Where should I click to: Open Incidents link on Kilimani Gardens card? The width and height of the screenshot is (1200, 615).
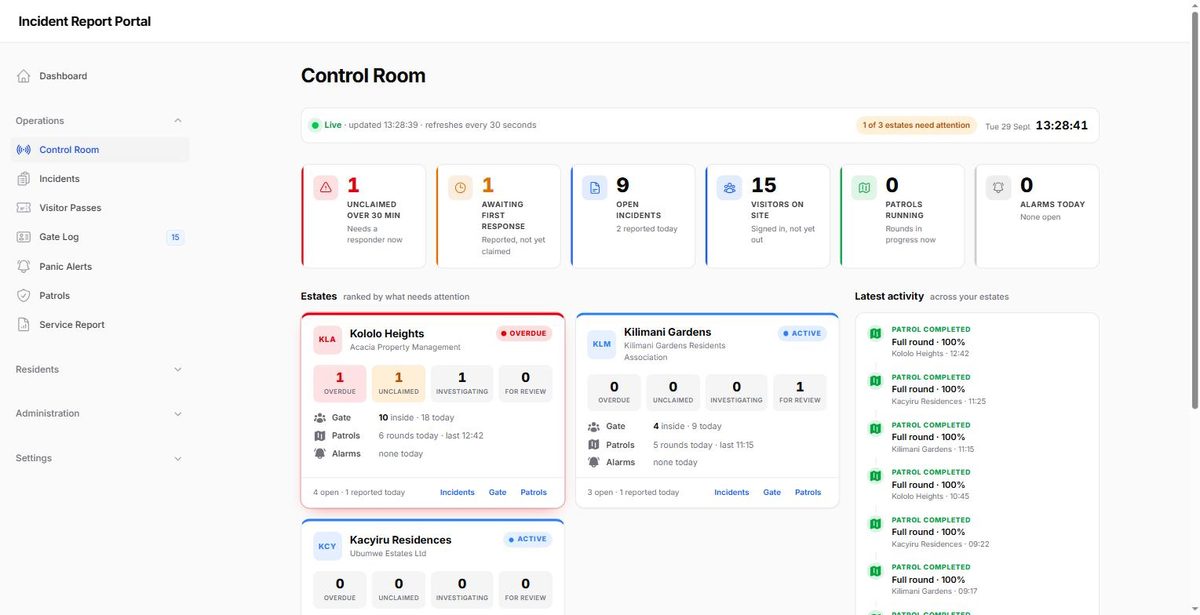click(732, 493)
